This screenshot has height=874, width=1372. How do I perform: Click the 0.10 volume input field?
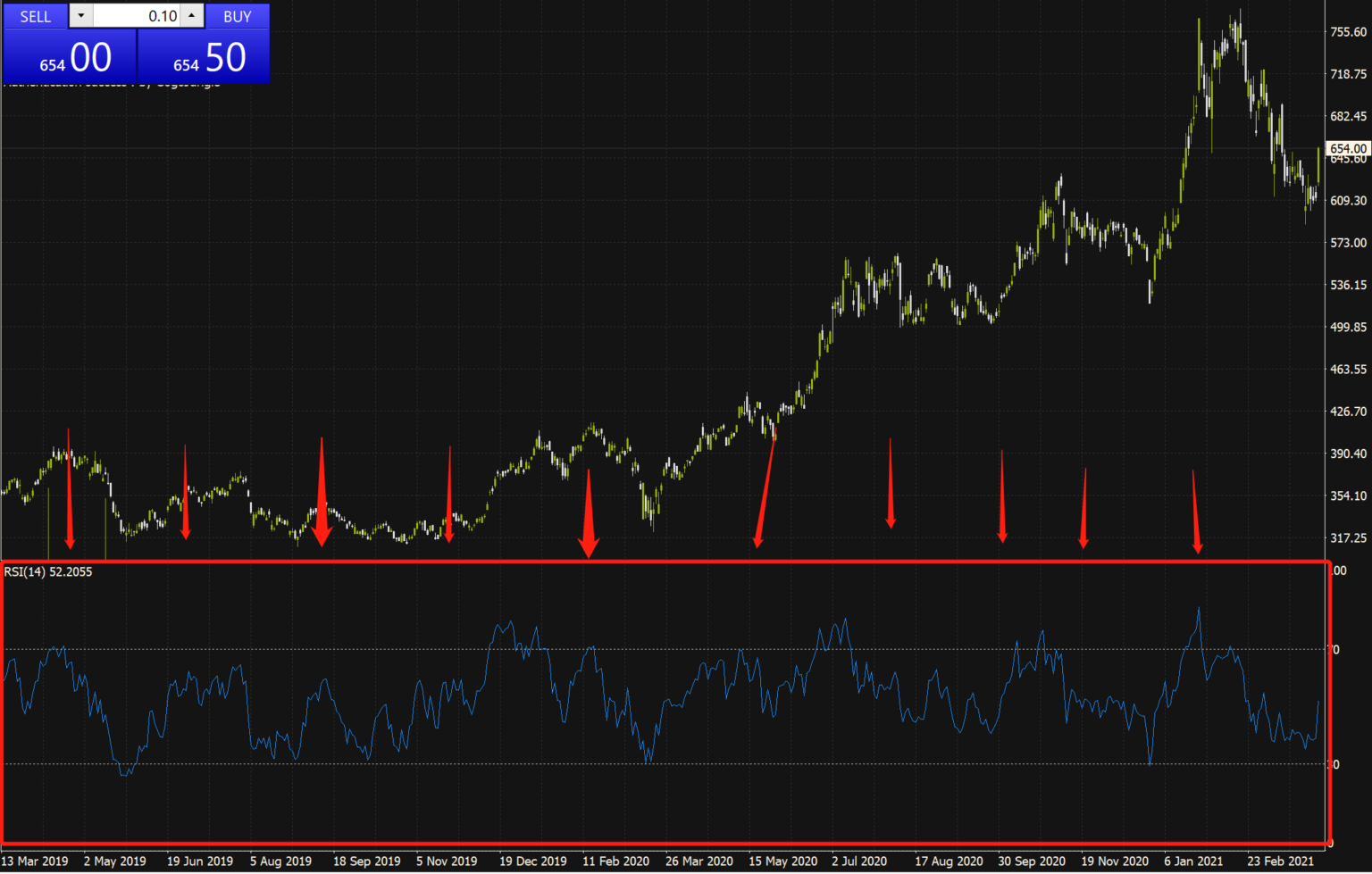pyautogui.click(x=137, y=16)
